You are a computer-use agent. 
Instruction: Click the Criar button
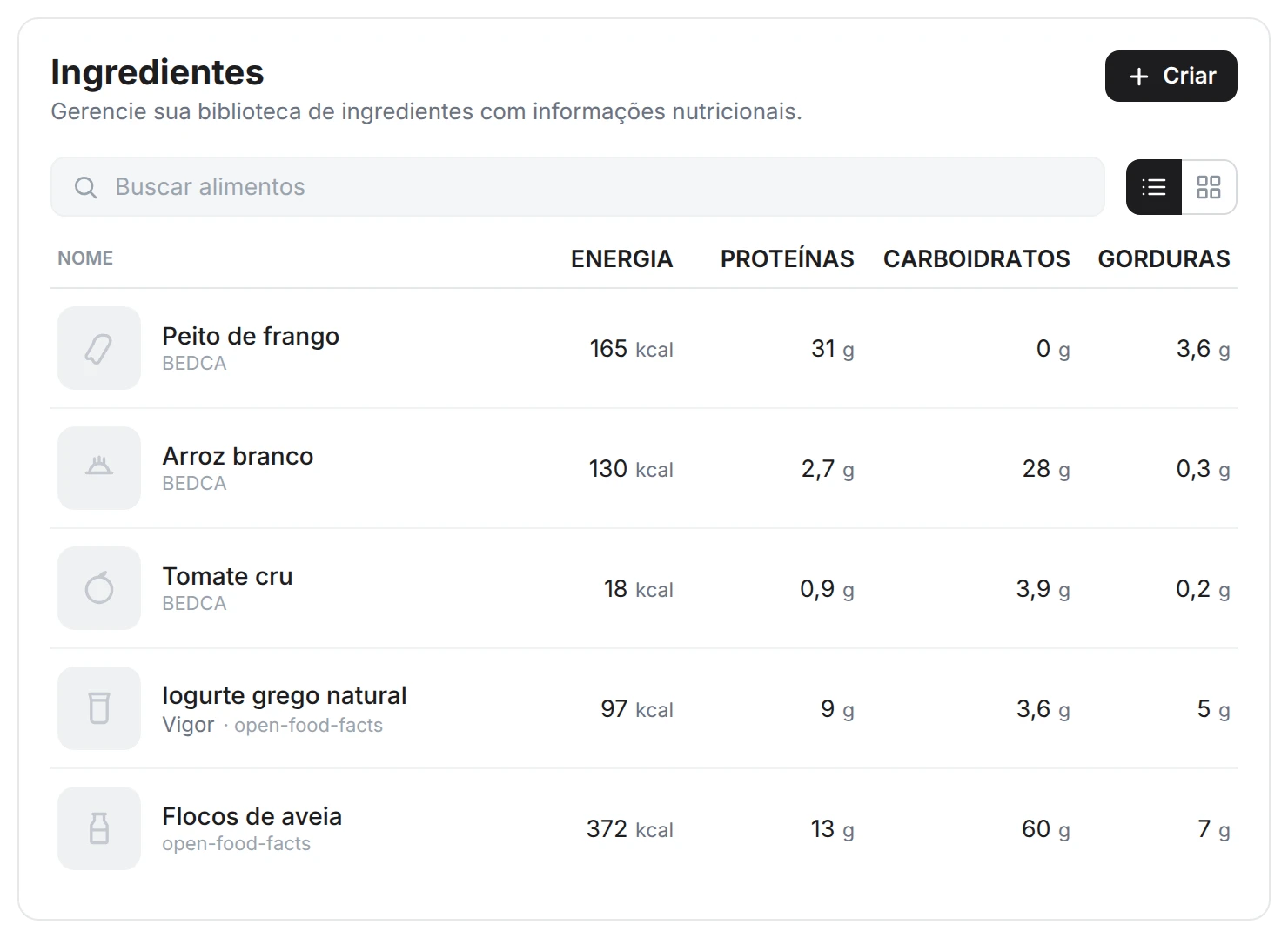tap(1171, 77)
